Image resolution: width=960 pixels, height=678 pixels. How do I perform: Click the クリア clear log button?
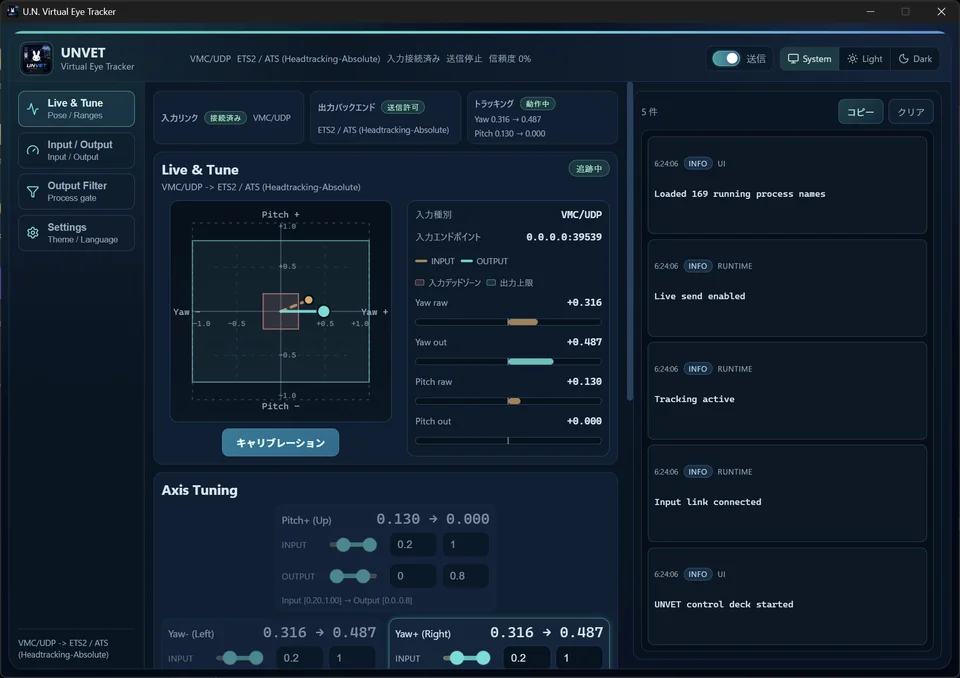(911, 111)
